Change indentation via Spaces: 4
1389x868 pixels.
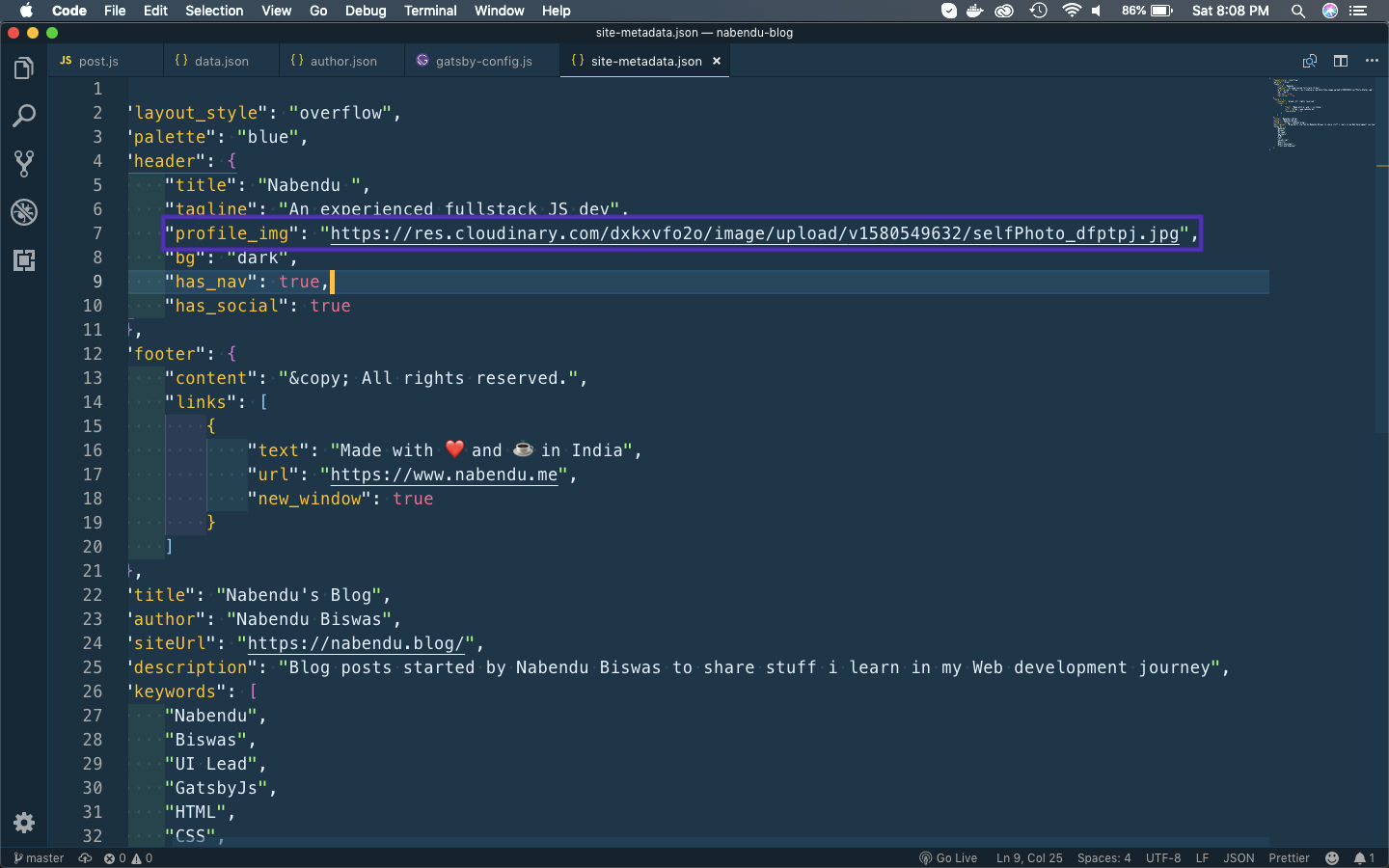tap(1103, 858)
